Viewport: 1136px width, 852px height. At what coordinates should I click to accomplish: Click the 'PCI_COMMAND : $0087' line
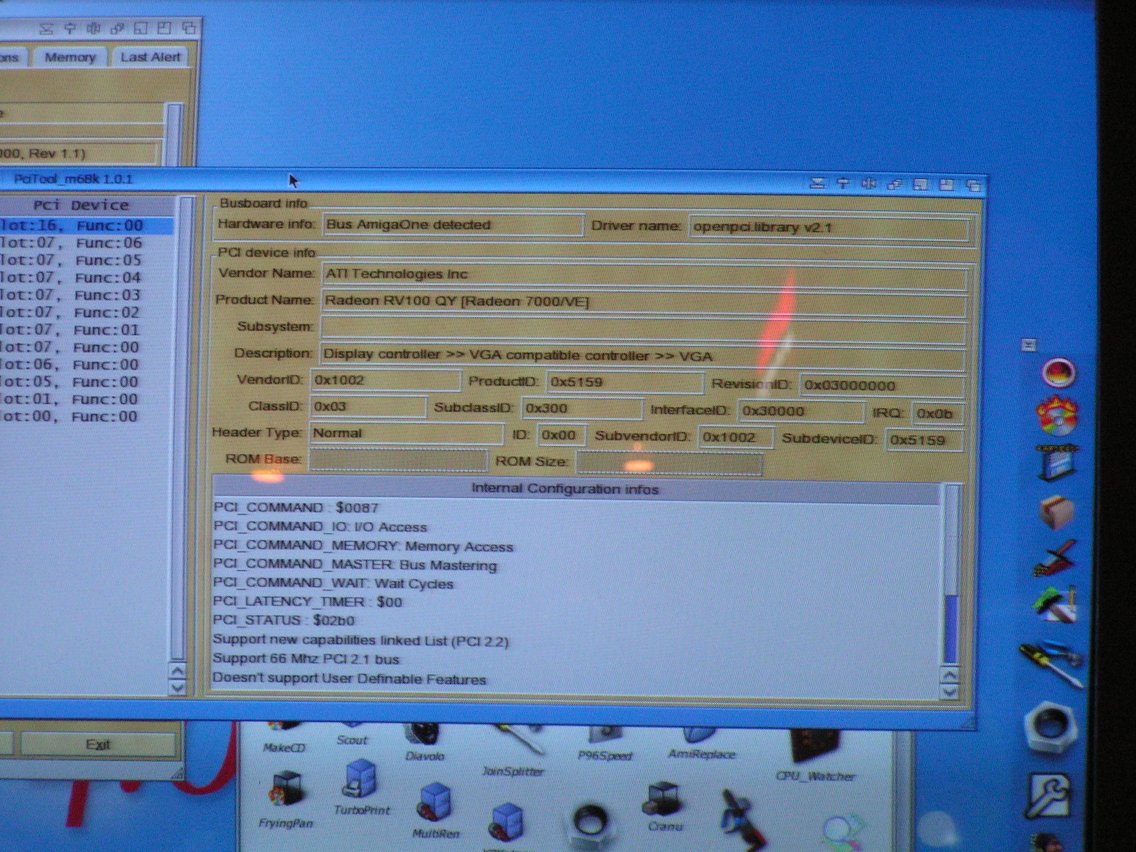[296, 508]
